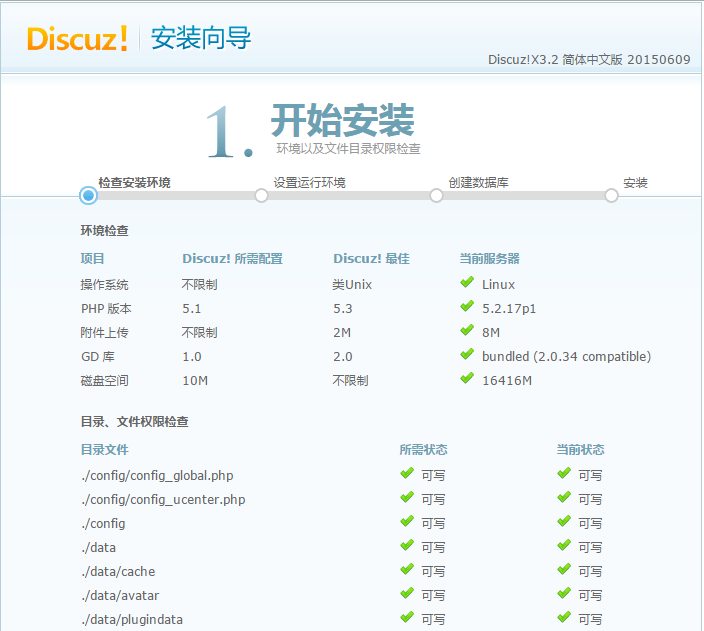Screen dimensions: 704x631
Task: Click the 创建数据库 step label
Action: (x=479, y=183)
